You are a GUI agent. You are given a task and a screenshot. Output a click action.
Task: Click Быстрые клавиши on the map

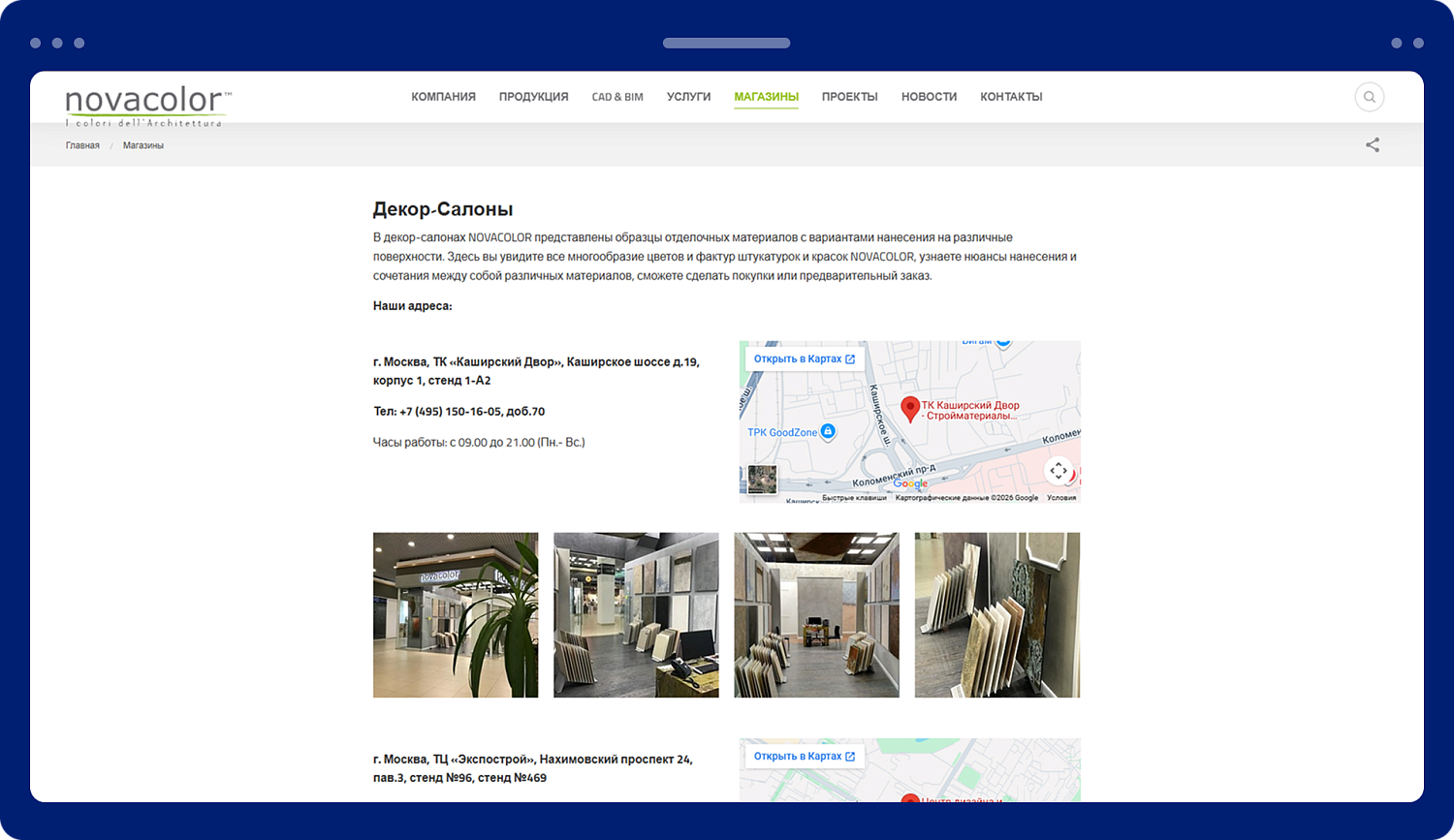(x=854, y=498)
